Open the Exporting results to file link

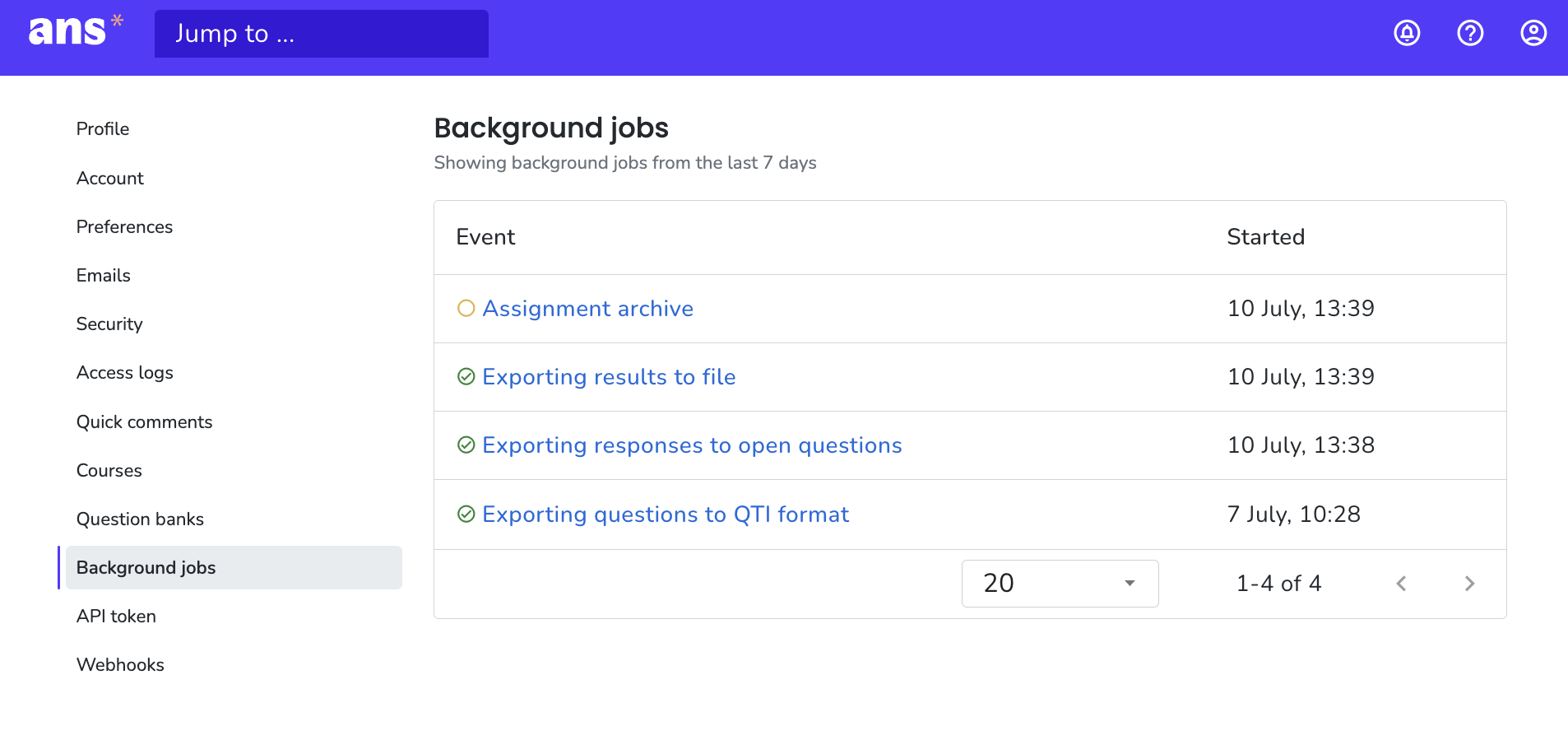tap(609, 377)
